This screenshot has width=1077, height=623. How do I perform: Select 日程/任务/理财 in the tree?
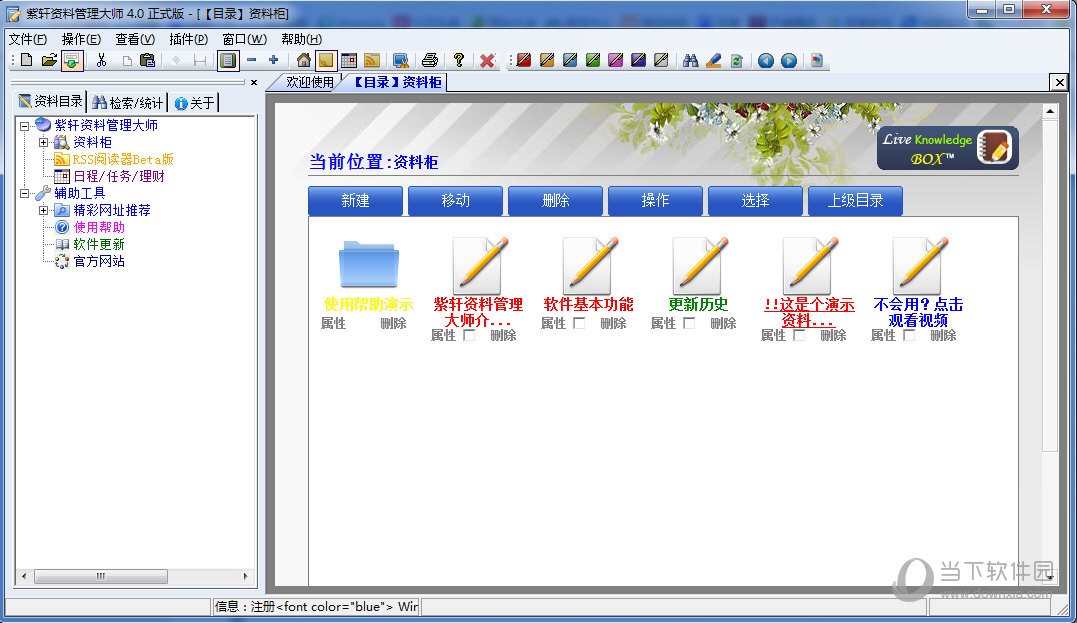coord(119,177)
